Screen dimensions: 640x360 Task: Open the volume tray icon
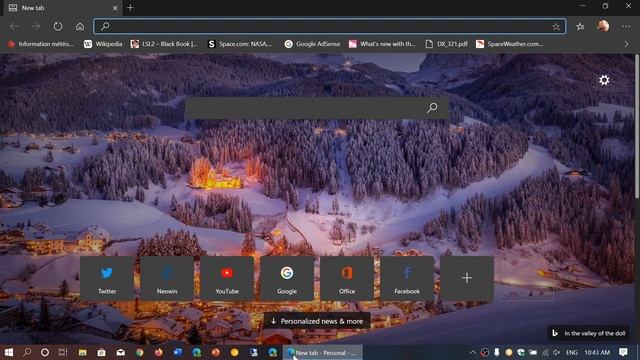[557, 352]
